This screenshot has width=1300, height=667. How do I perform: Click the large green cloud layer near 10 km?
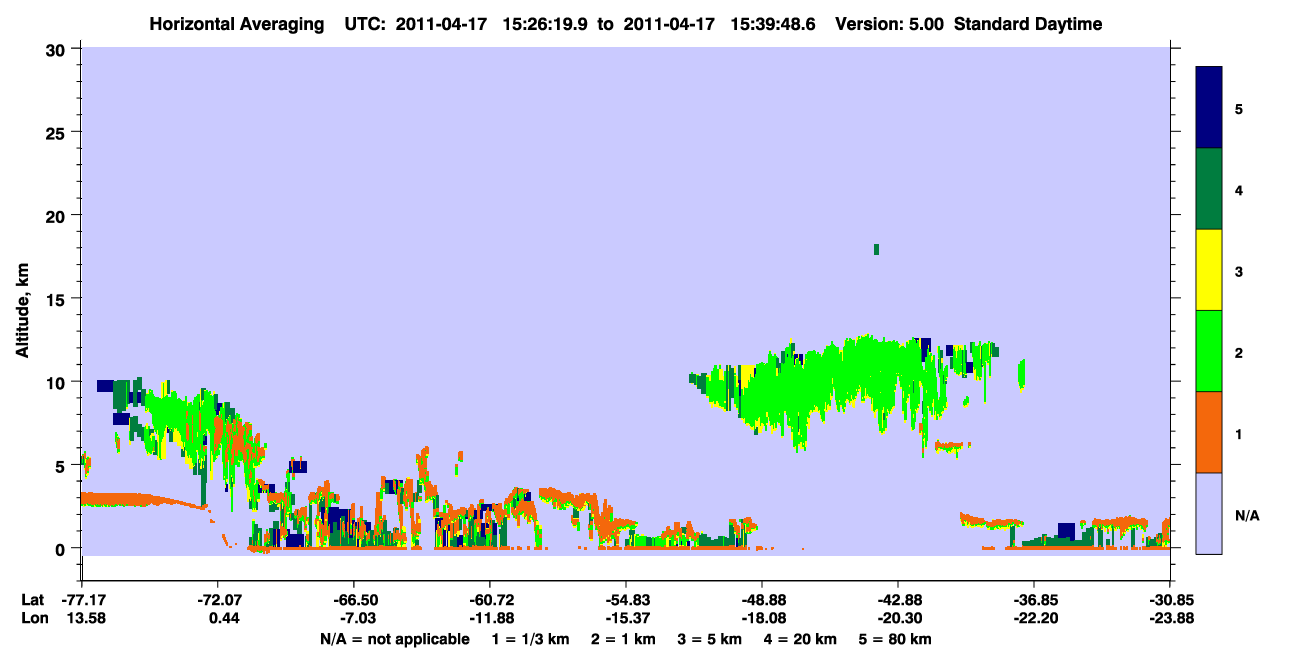pyautogui.click(x=840, y=385)
